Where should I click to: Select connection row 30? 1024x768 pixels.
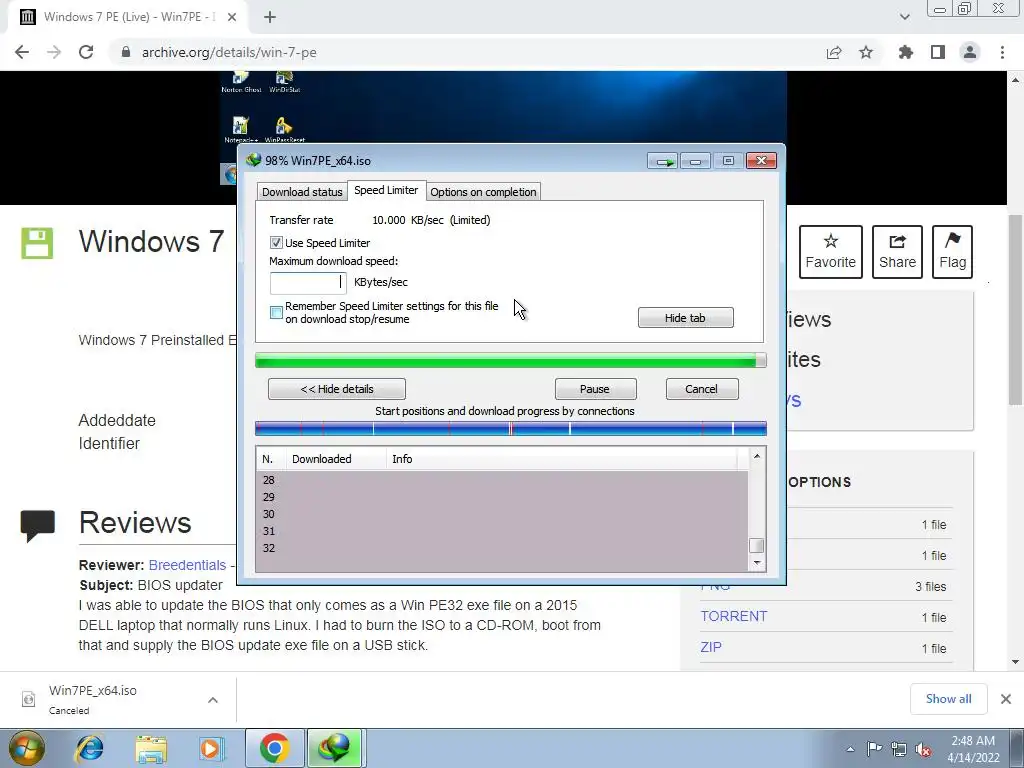[x=502, y=514]
